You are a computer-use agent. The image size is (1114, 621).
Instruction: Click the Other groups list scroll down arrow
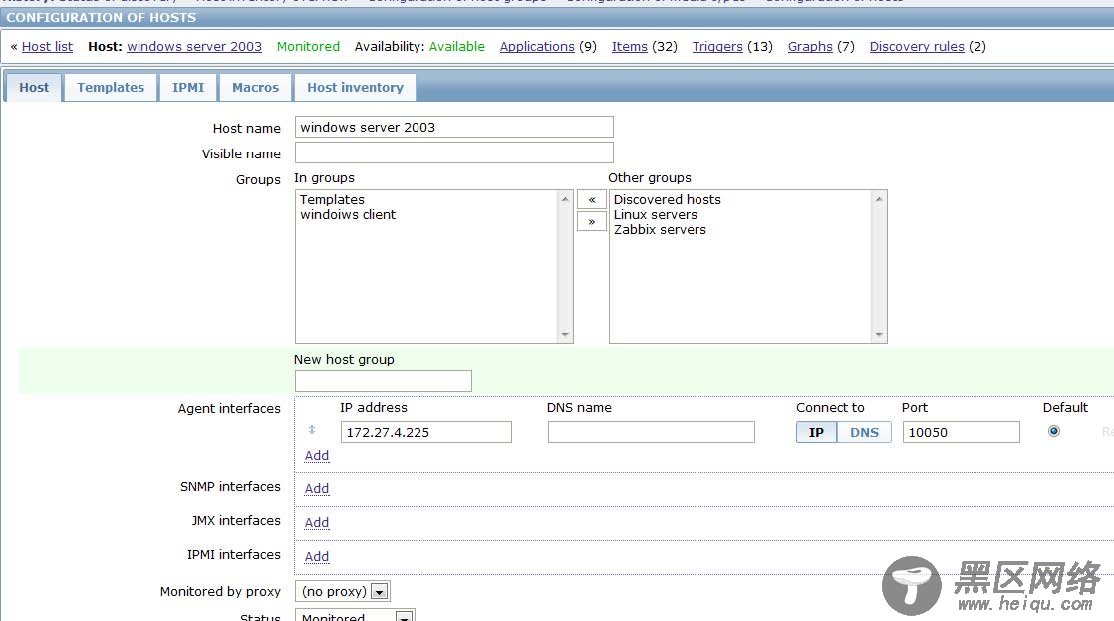coord(880,335)
